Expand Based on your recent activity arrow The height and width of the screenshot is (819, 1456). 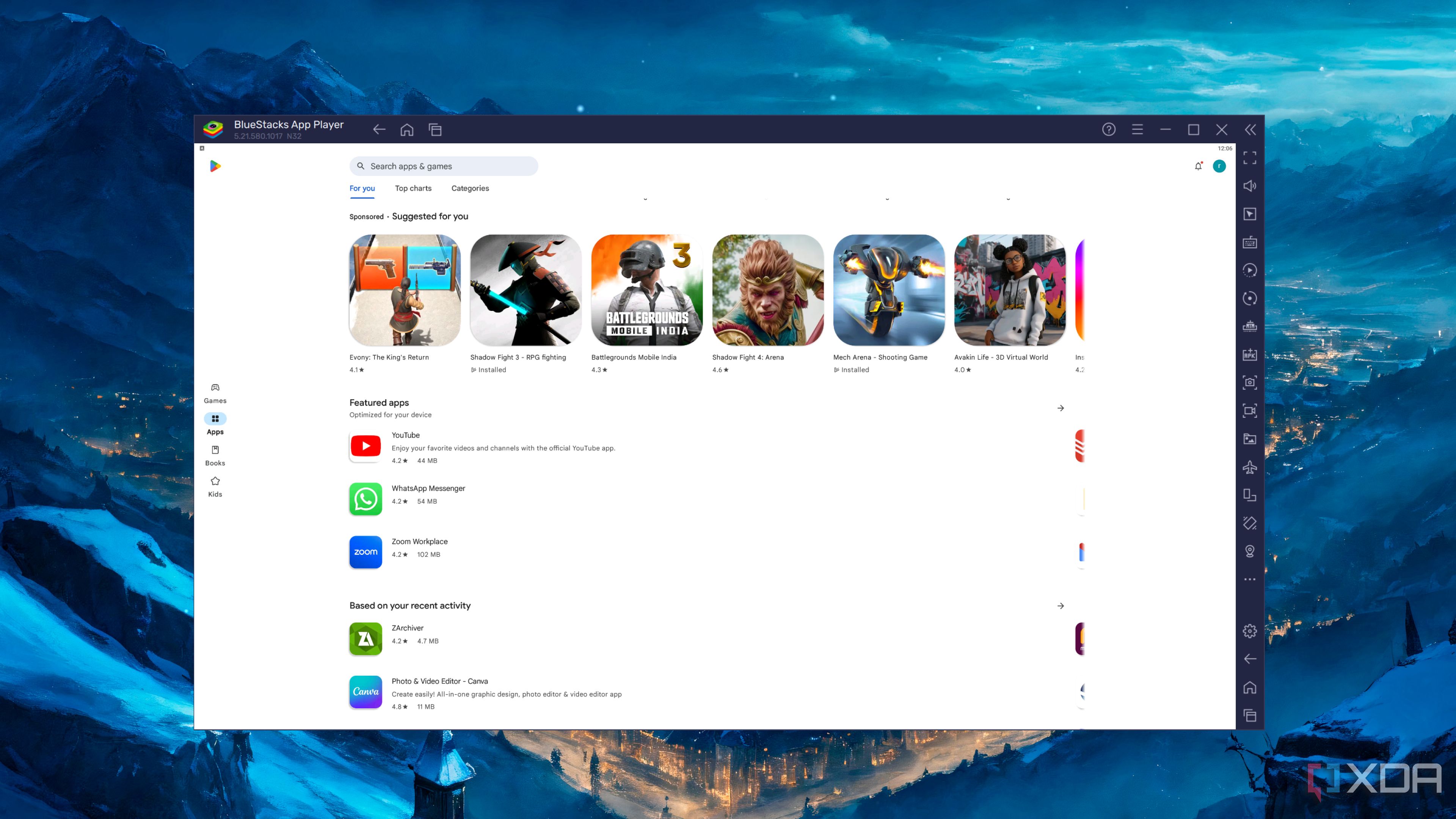(1061, 606)
